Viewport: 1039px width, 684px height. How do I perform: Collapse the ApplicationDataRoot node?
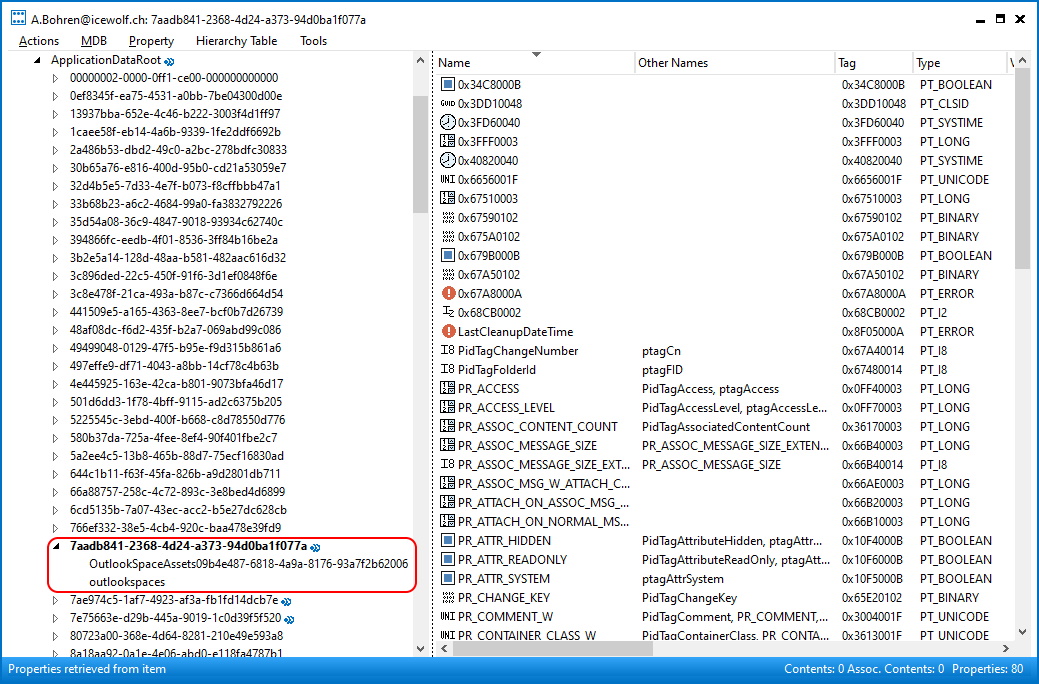click(x=37, y=60)
